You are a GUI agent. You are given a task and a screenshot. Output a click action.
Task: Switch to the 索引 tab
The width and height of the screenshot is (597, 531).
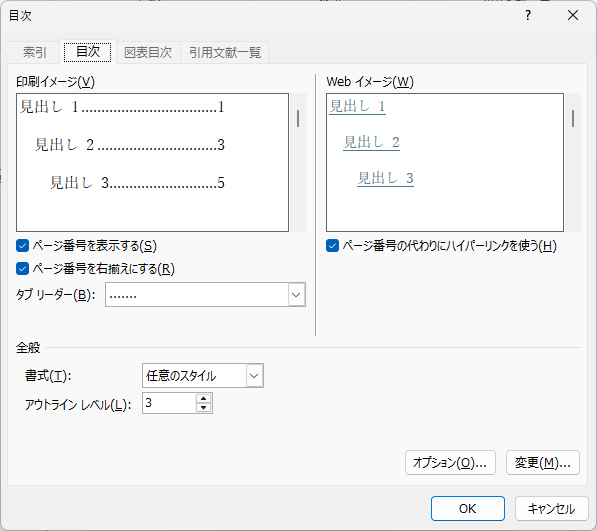click(34, 52)
